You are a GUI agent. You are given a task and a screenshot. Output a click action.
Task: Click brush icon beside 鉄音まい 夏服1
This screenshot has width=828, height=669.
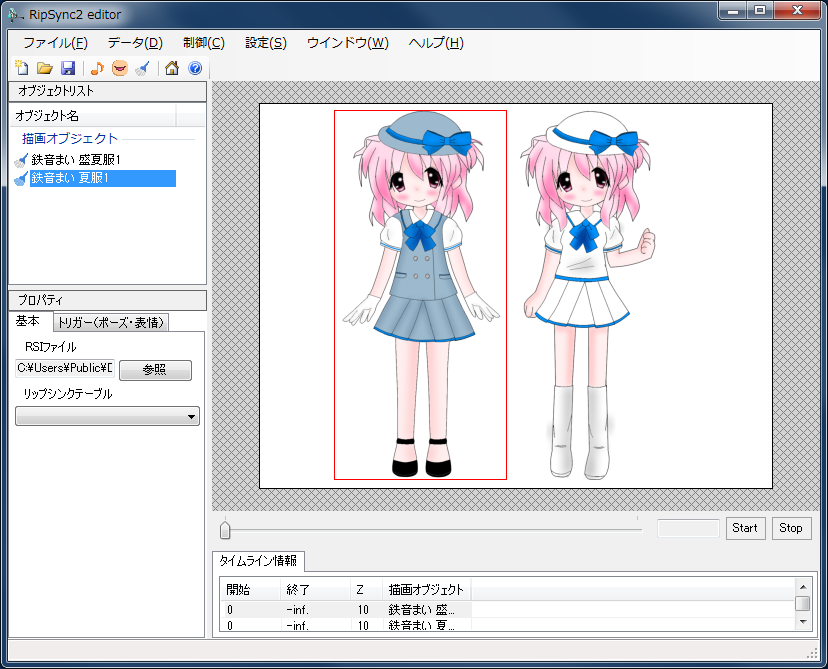click(21, 178)
